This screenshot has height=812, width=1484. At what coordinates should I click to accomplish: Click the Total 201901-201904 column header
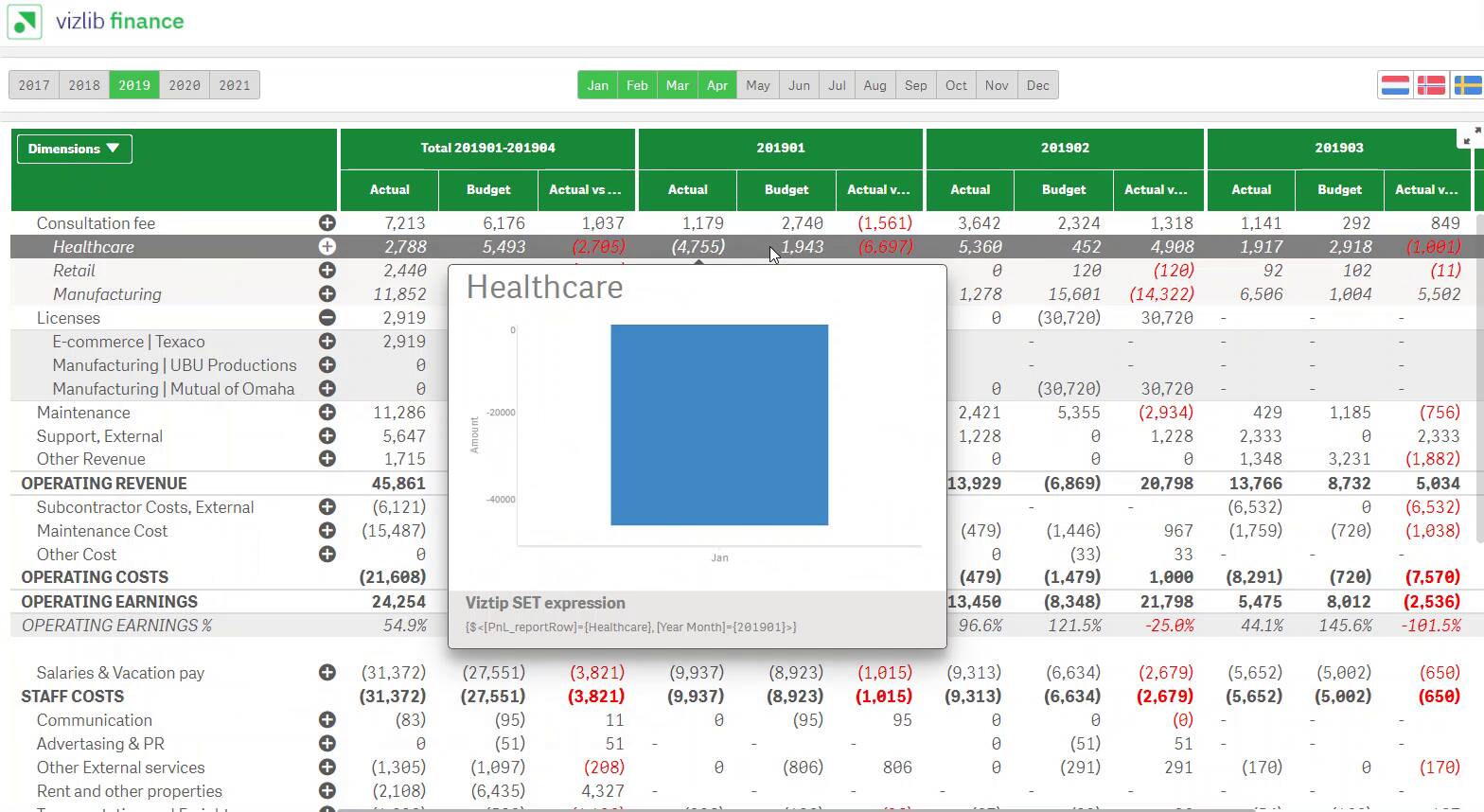(487, 149)
